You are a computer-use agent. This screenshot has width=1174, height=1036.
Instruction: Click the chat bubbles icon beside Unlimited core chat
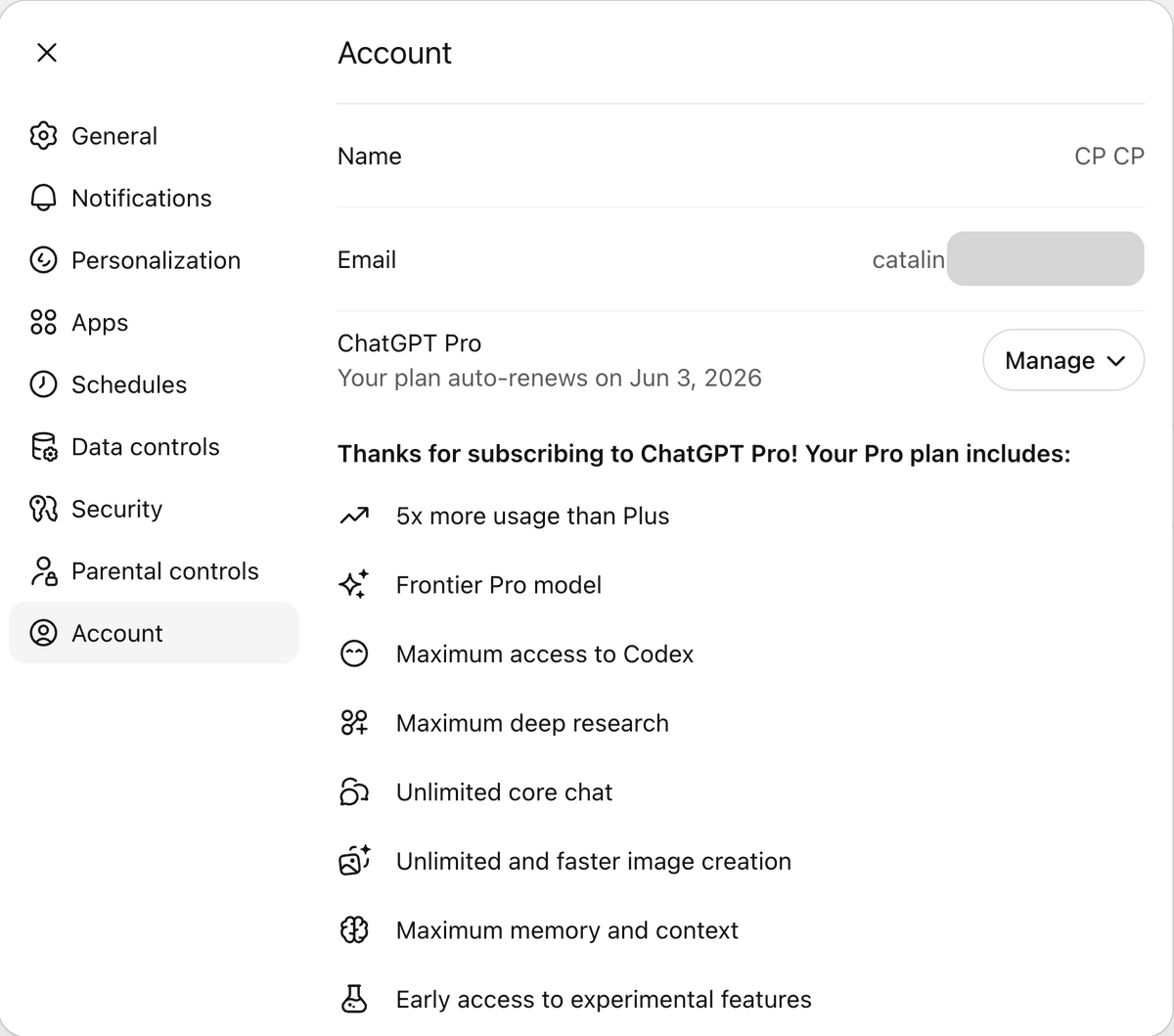(x=353, y=791)
